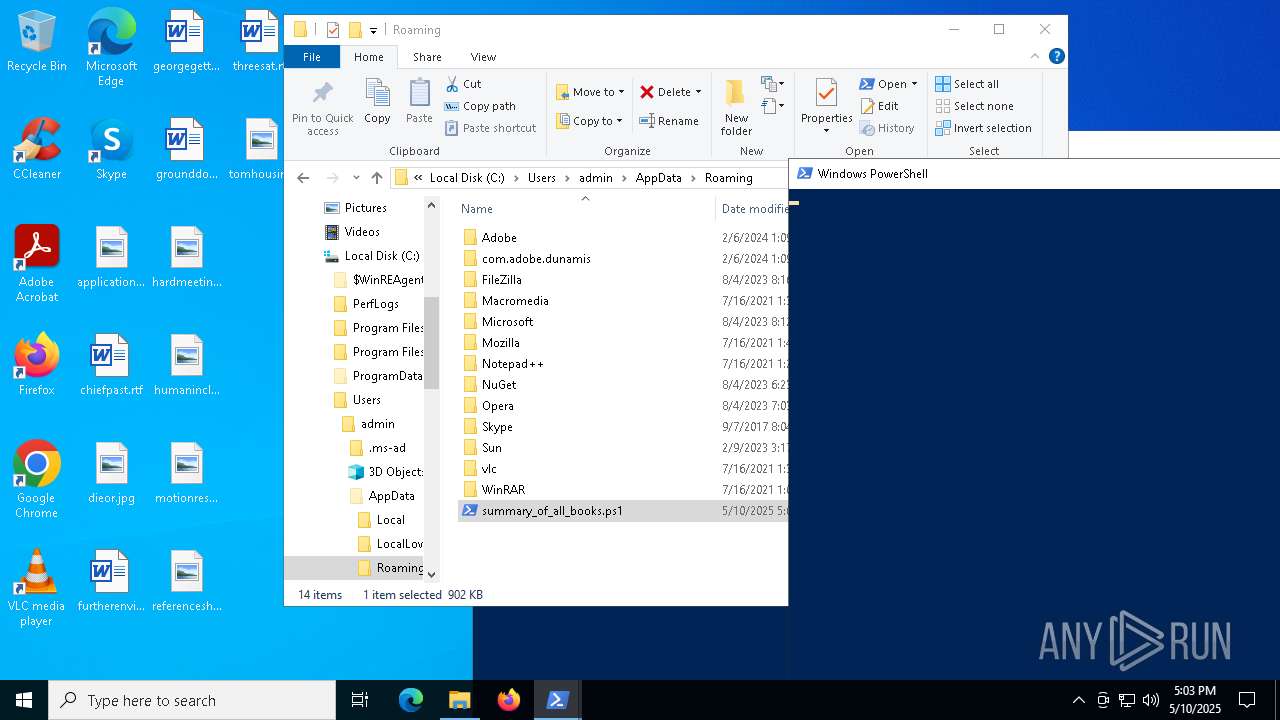
Task: Click the taskbar search box
Action: click(192, 700)
